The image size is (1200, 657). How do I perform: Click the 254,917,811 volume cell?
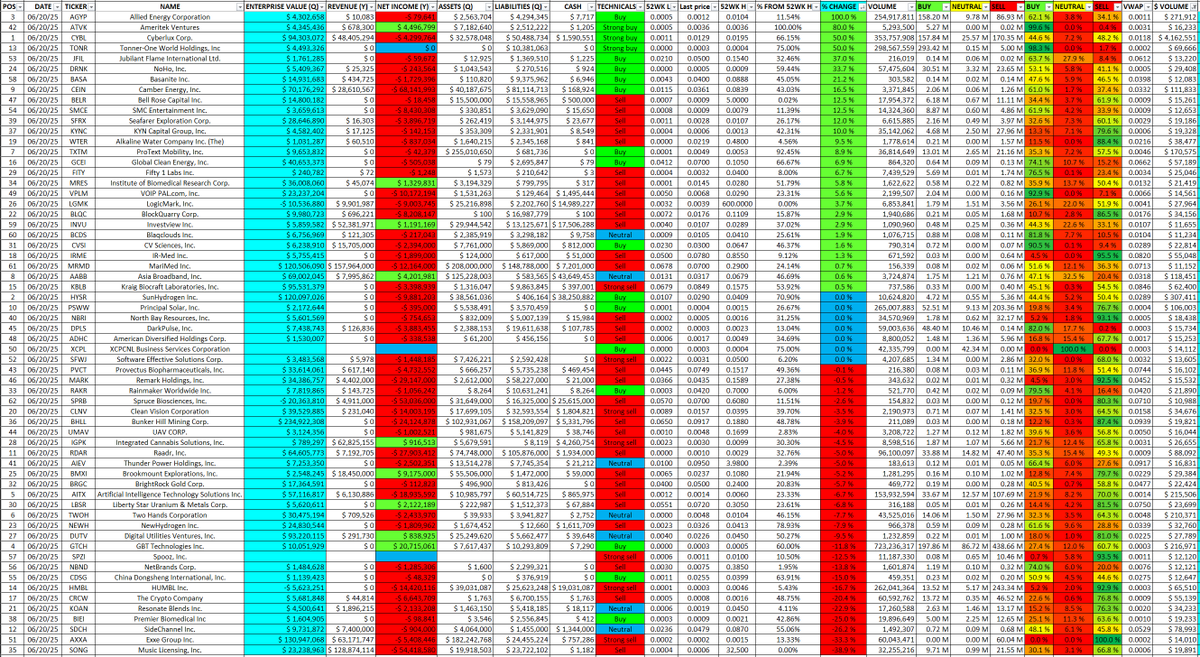tap(891, 18)
